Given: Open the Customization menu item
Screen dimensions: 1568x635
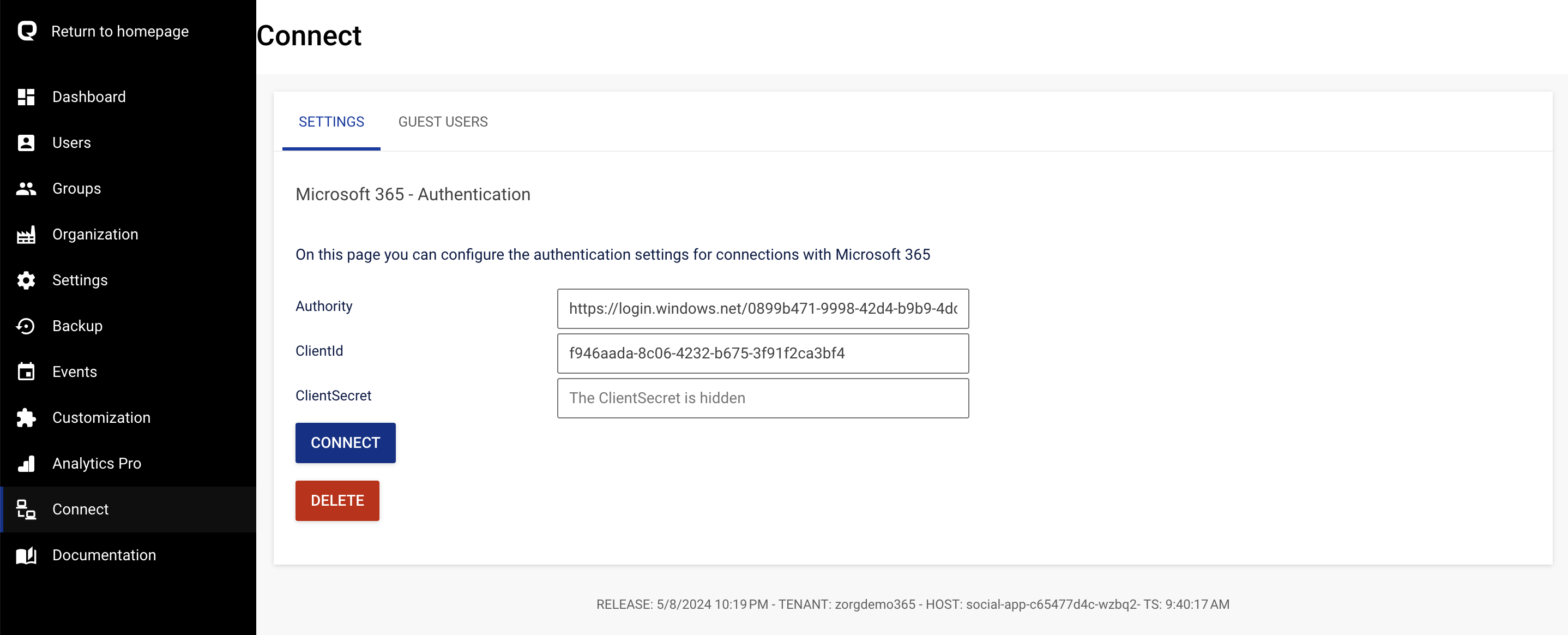Looking at the screenshot, I should pyautogui.click(x=128, y=418).
